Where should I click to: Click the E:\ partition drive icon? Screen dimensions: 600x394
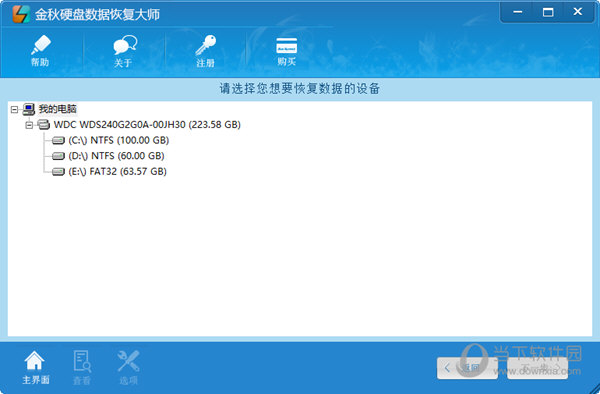pyautogui.click(x=58, y=172)
